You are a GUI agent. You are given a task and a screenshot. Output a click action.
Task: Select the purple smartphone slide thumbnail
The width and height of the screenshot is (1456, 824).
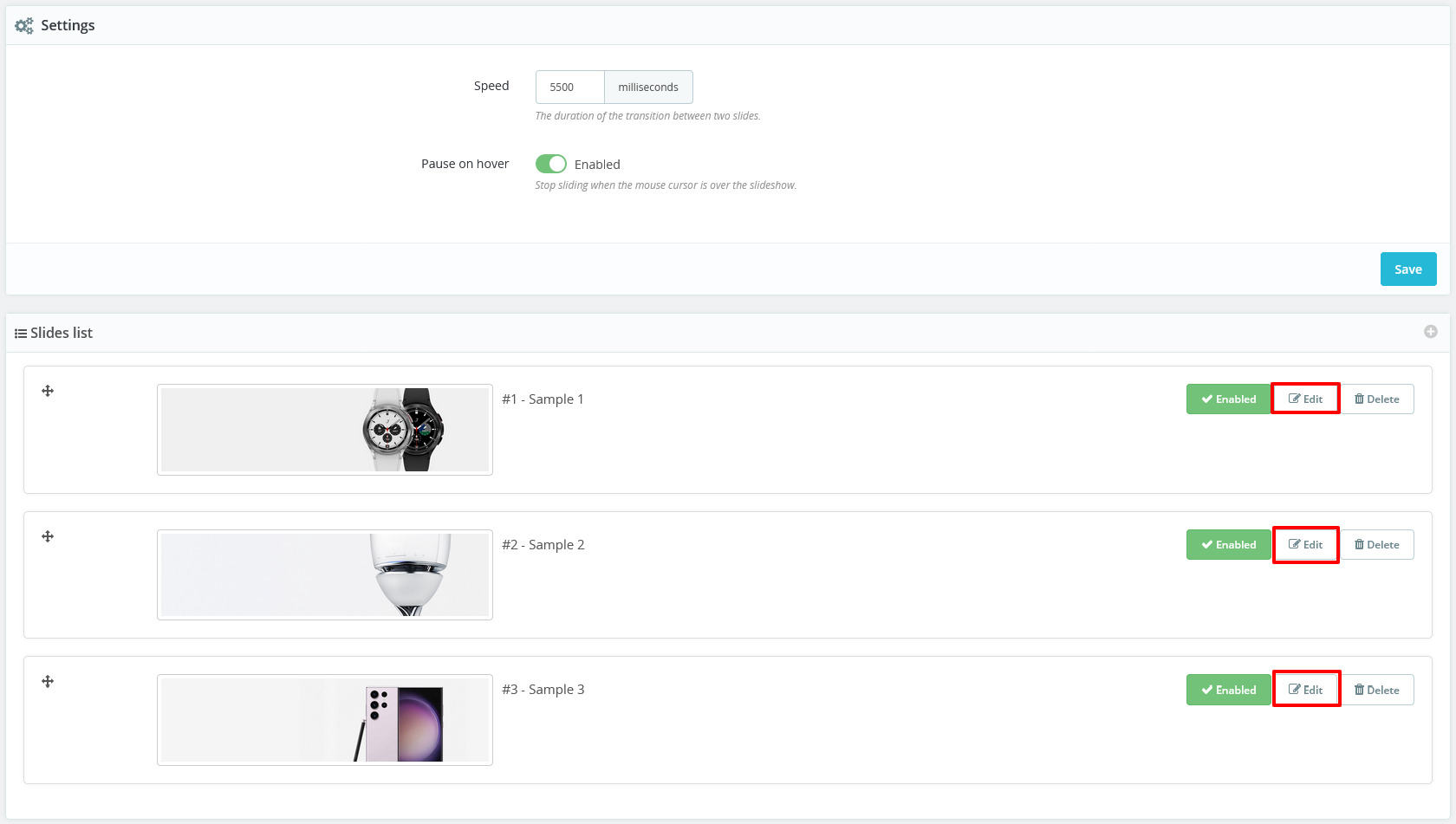pos(325,720)
